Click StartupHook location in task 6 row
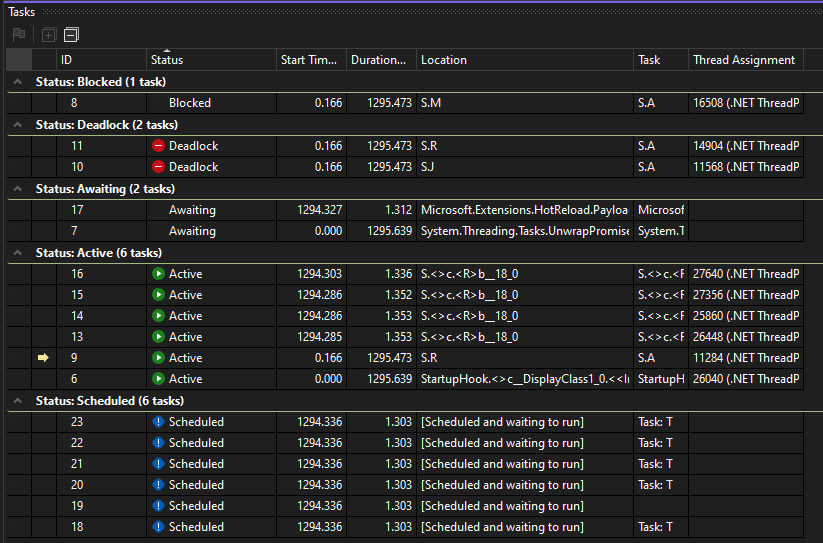The image size is (823, 543). [x=525, y=379]
